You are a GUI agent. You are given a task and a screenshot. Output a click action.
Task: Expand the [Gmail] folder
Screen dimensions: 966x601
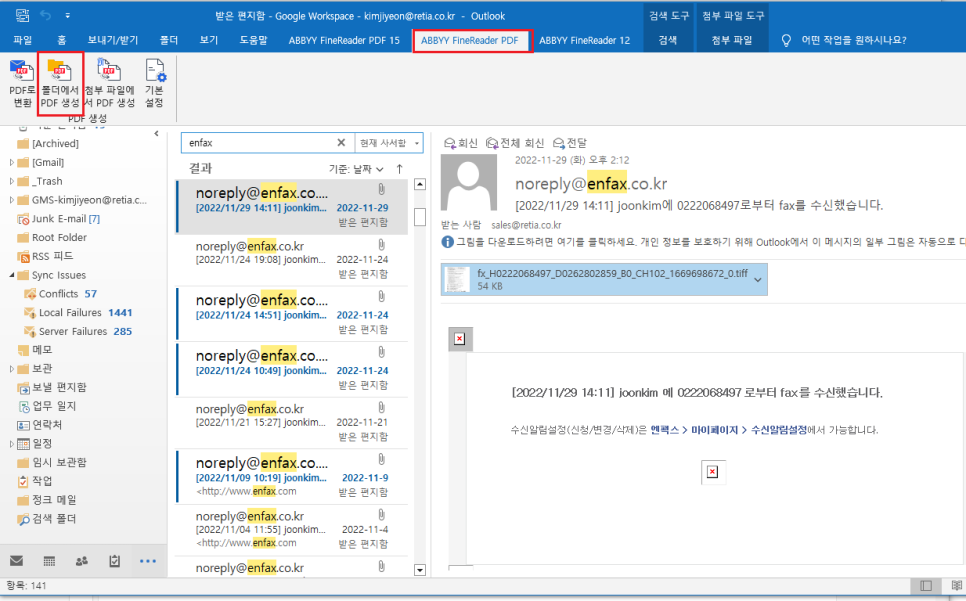[x=11, y=163]
